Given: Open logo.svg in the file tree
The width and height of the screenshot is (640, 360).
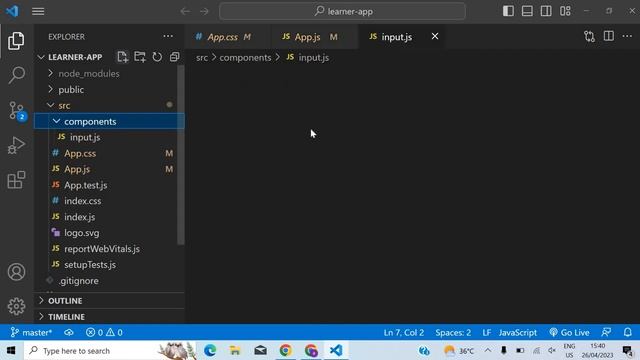Looking at the screenshot, I should click(109, 233).
